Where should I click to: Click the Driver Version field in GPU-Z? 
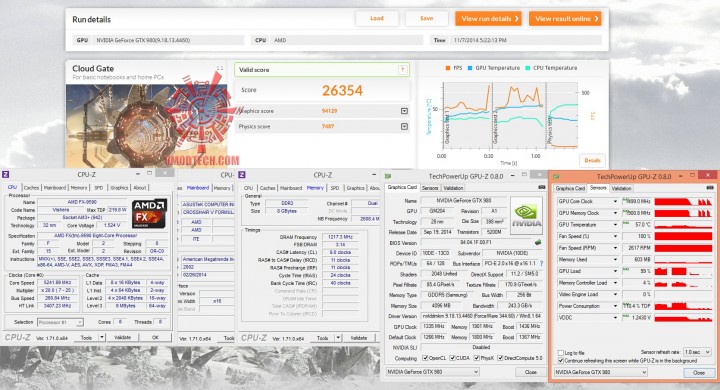pos(482,316)
